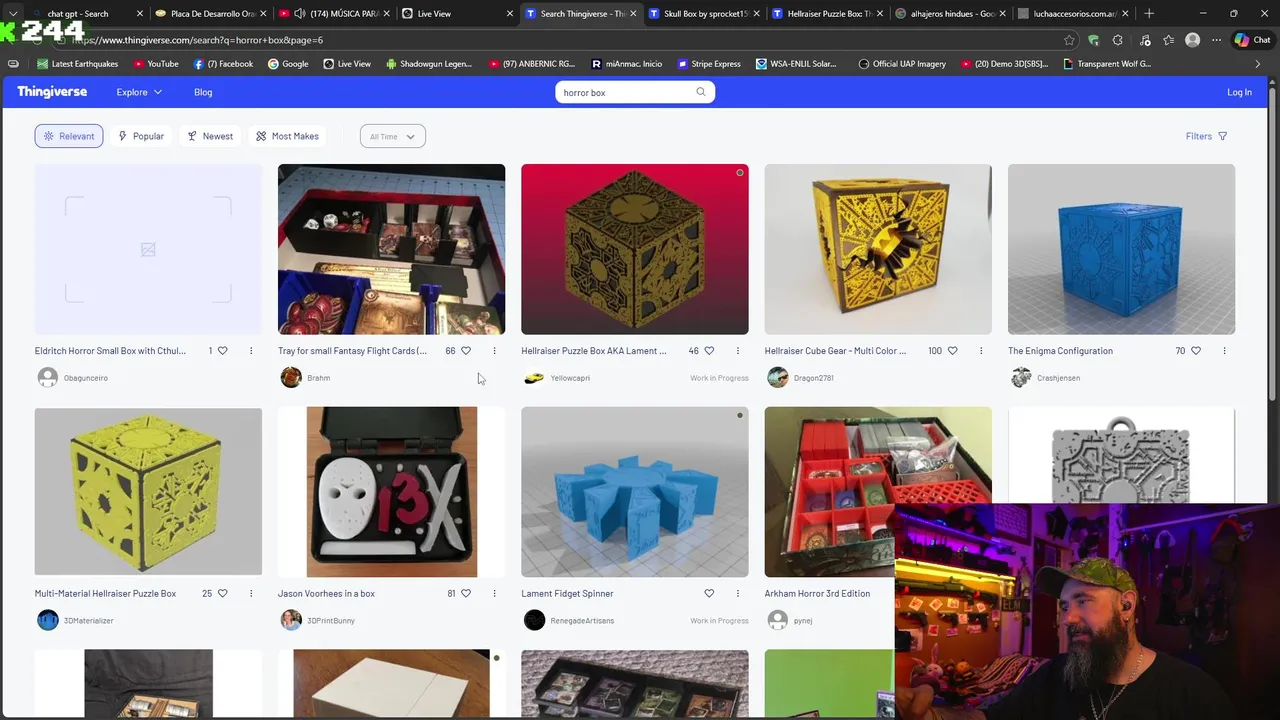This screenshot has width=1280, height=720.
Task: Open The Enigma Configuration title link
Action: tap(1060, 351)
